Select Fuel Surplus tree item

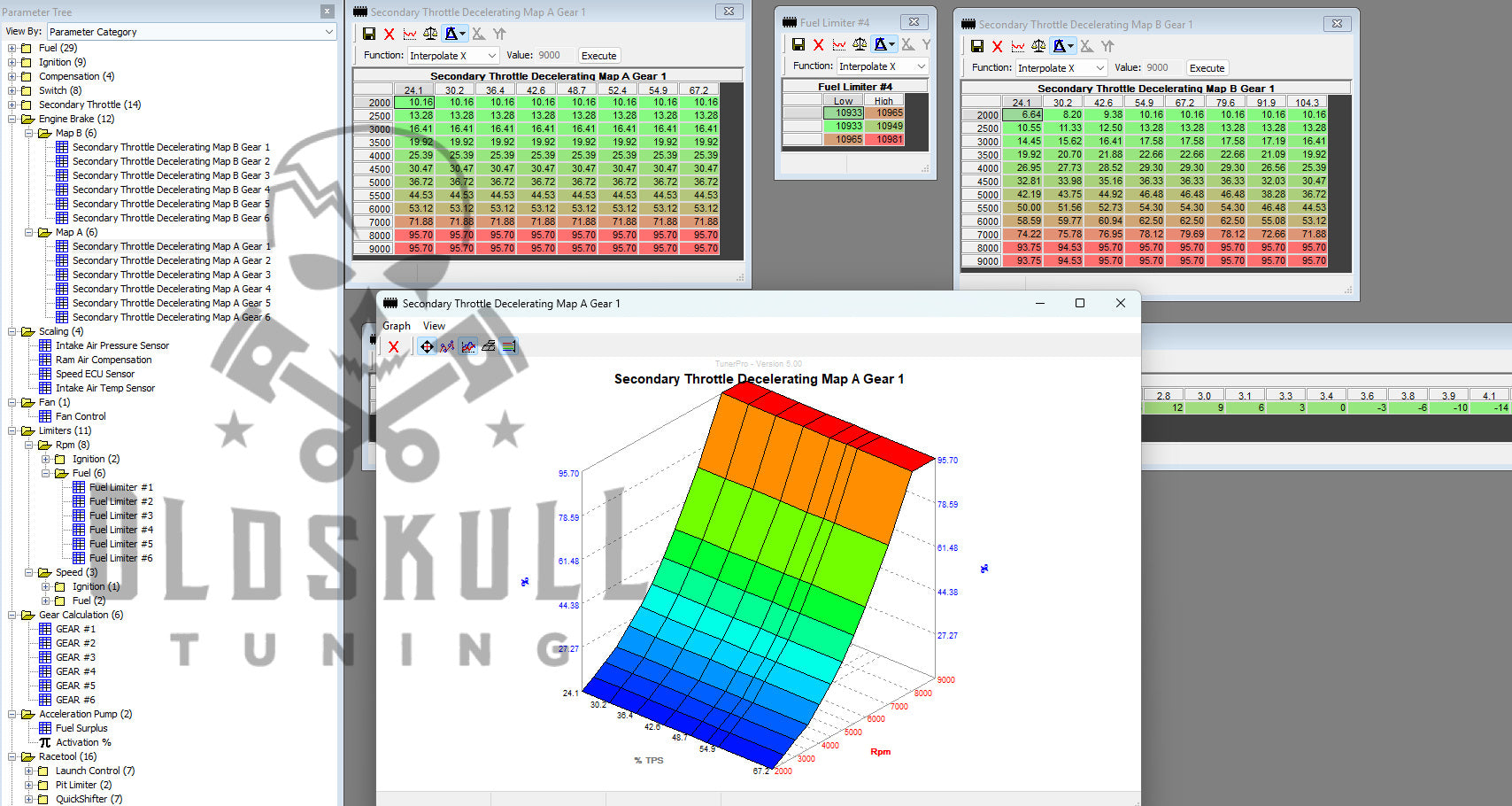[81, 728]
